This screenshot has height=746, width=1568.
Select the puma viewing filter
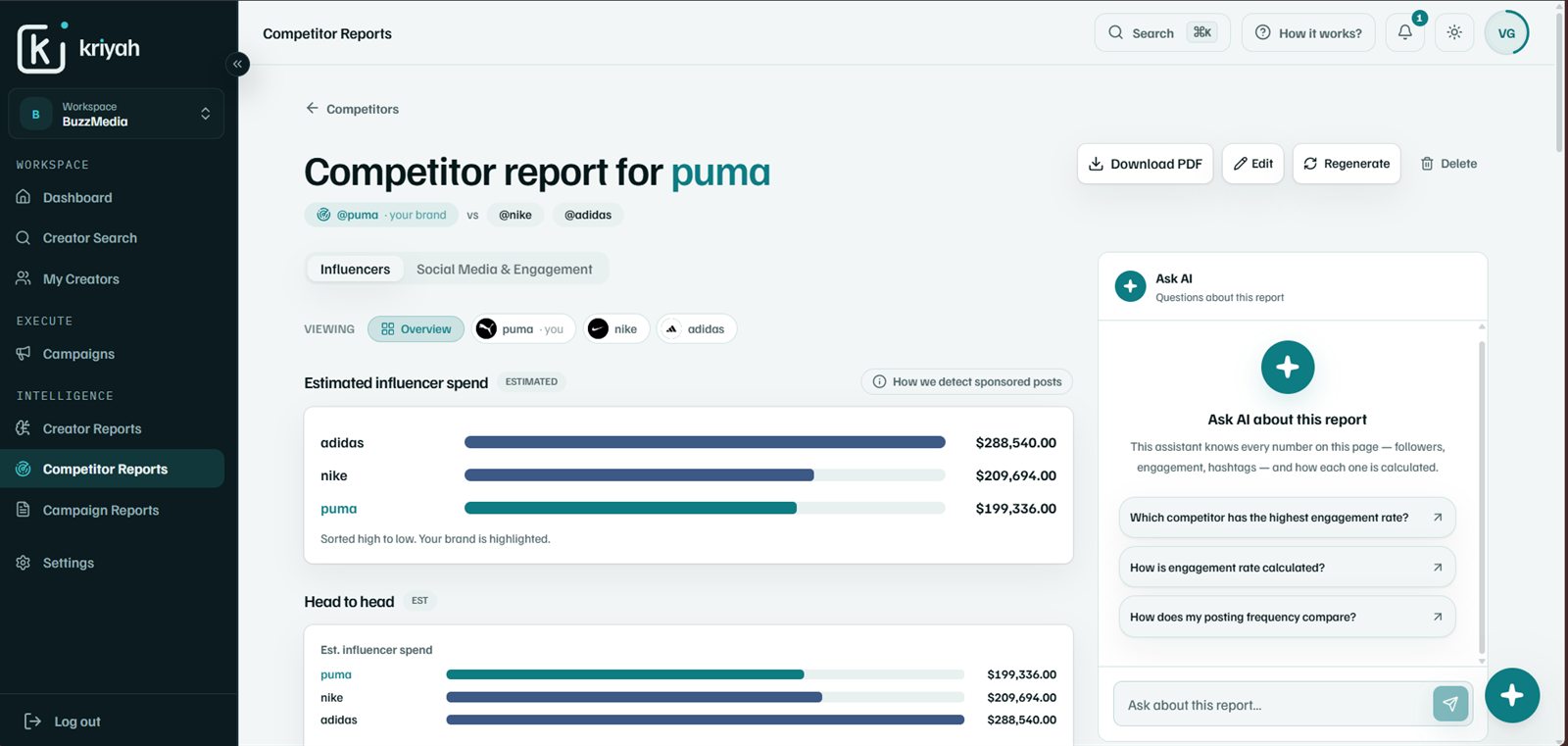(x=524, y=329)
